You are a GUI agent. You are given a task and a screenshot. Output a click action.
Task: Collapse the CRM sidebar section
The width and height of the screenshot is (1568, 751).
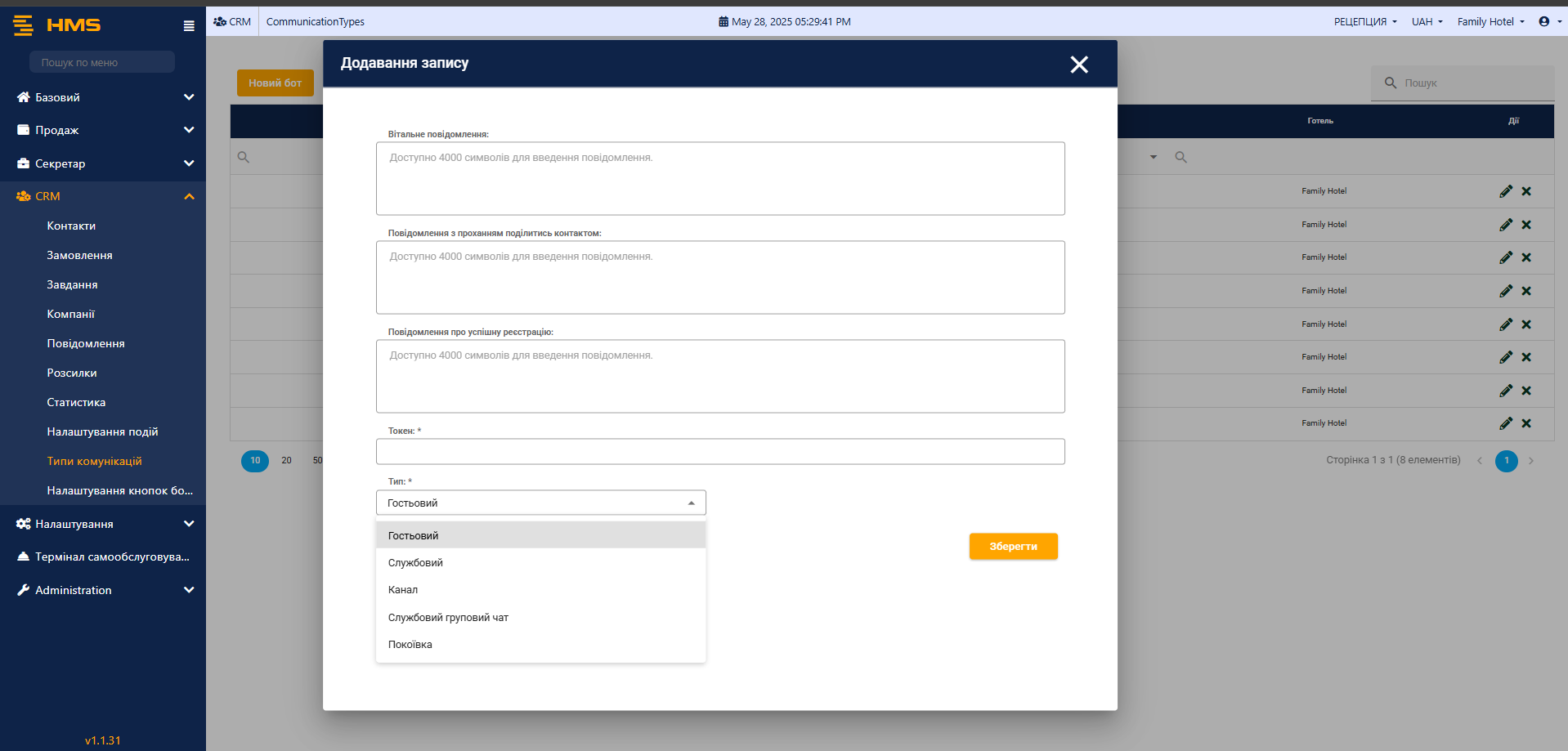pos(189,196)
